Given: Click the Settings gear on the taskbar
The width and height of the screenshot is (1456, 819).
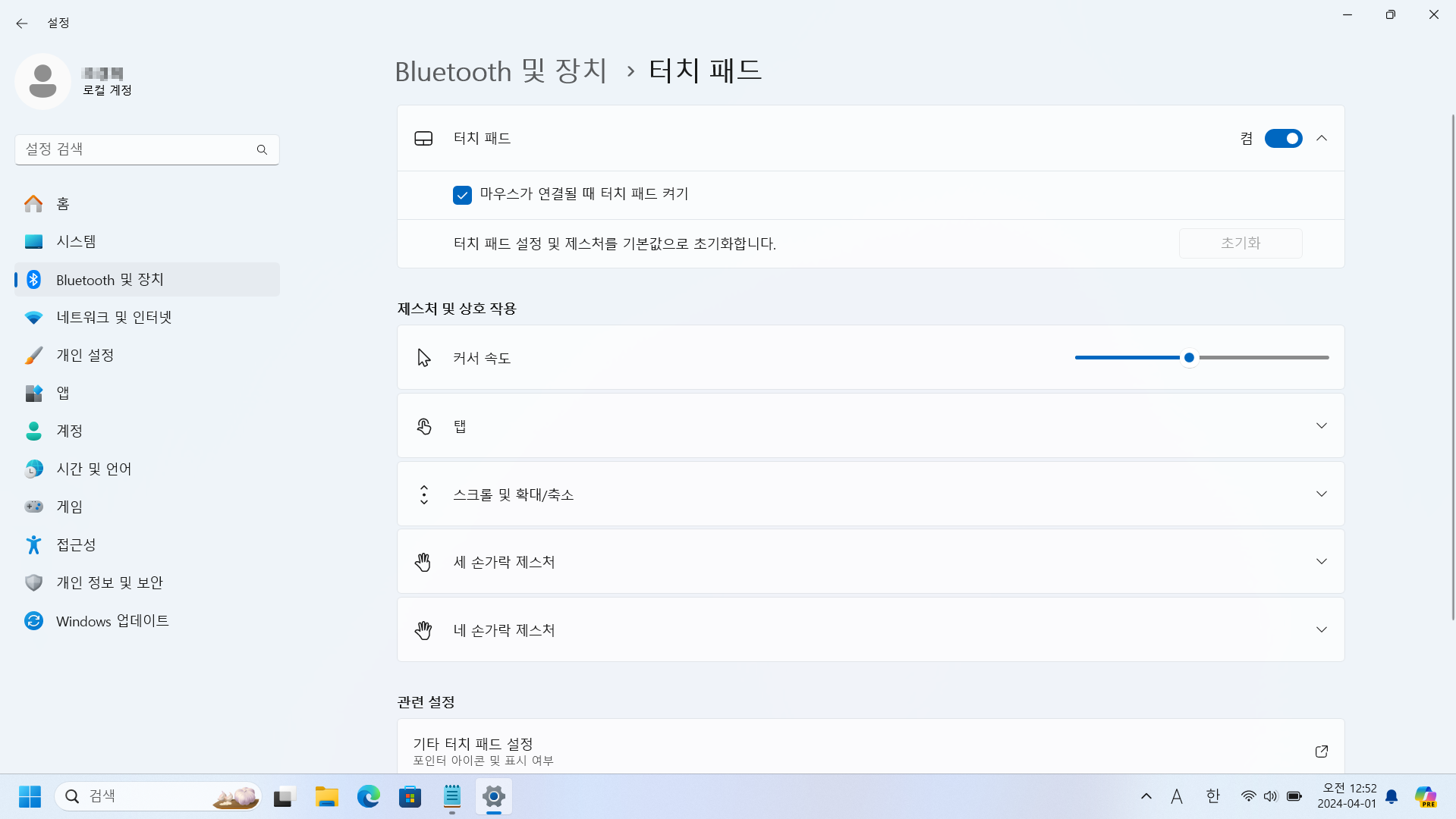Looking at the screenshot, I should [x=494, y=796].
